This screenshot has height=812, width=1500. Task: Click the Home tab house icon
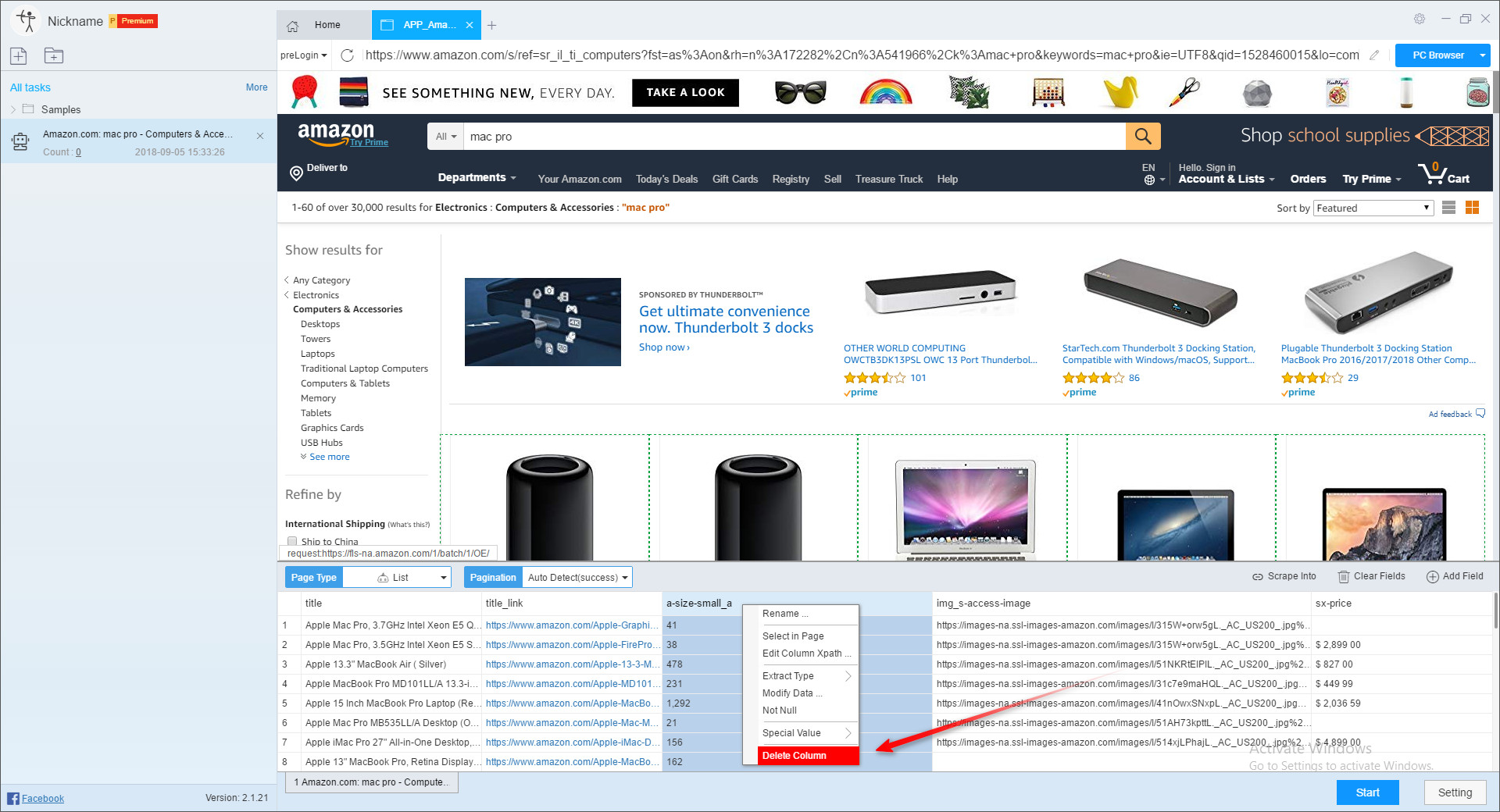click(x=293, y=26)
